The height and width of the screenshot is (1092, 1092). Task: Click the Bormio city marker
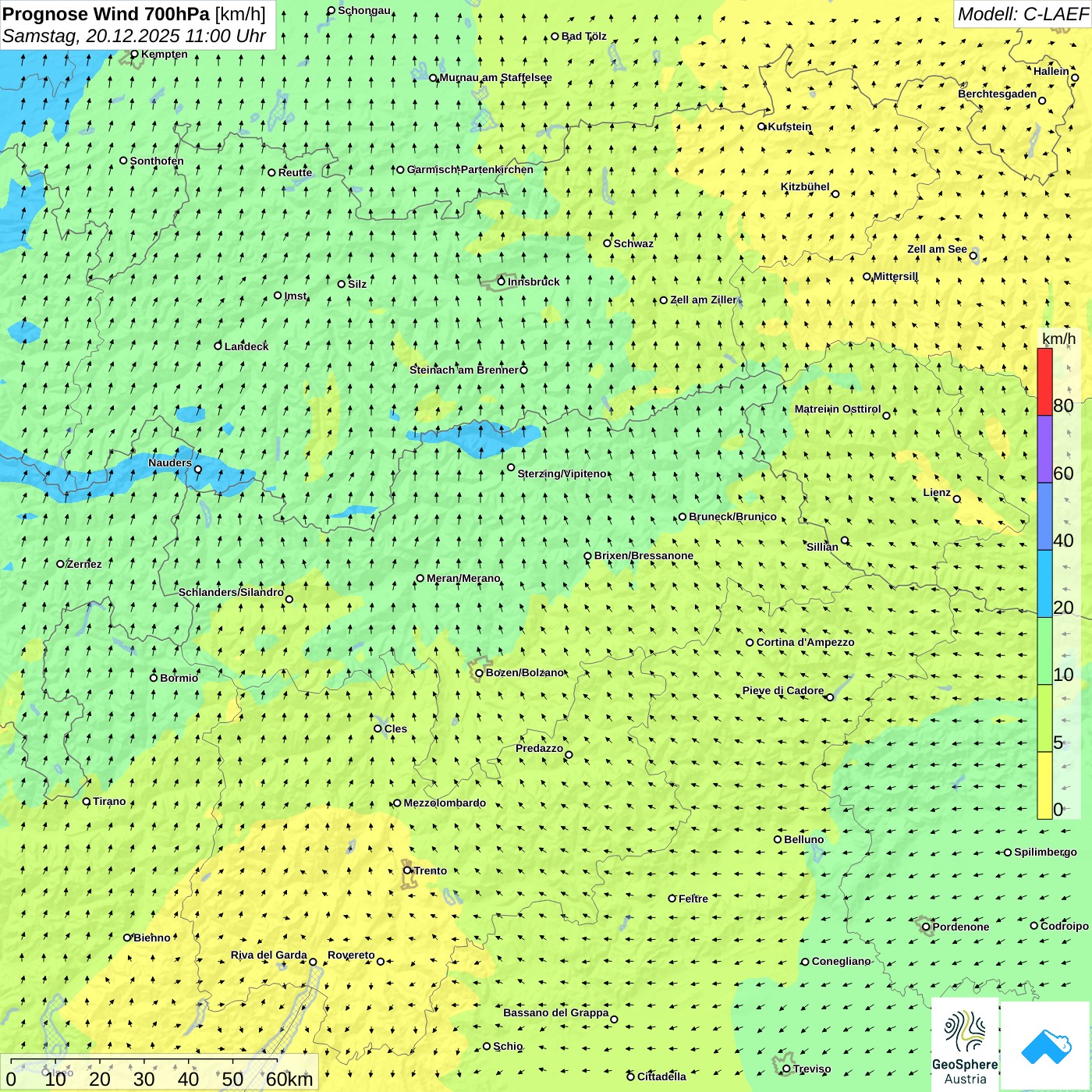click(x=154, y=677)
